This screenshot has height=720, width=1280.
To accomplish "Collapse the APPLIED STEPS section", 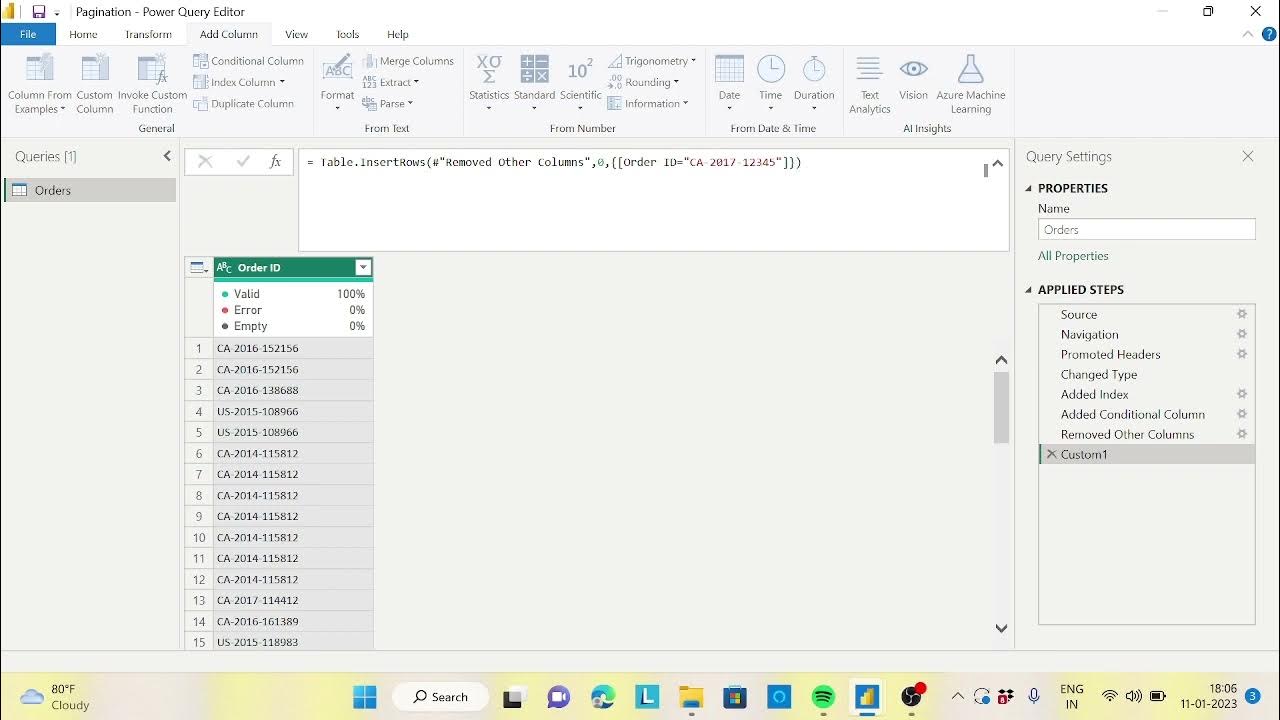I will [x=1029, y=290].
